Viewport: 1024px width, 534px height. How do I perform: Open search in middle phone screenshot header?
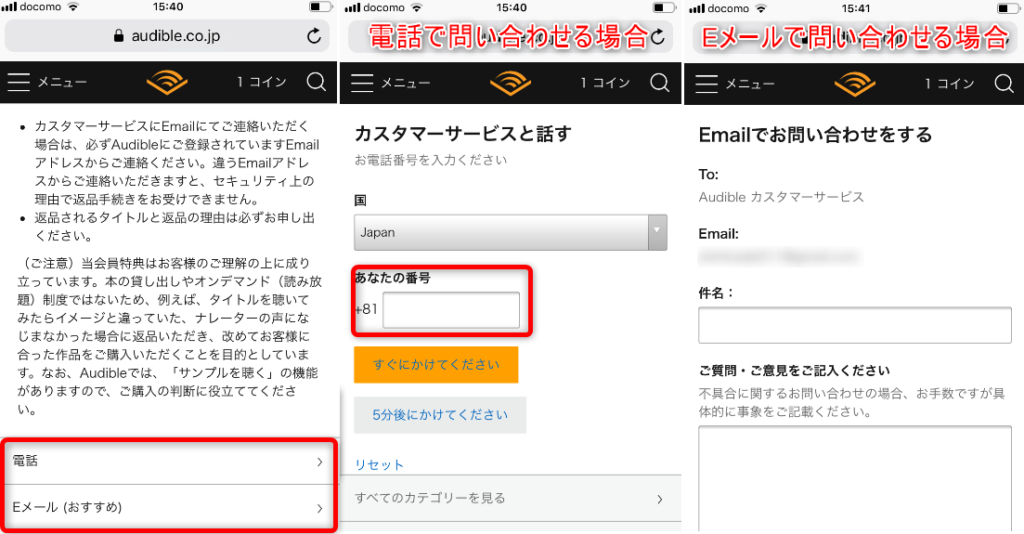click(660, 82)
